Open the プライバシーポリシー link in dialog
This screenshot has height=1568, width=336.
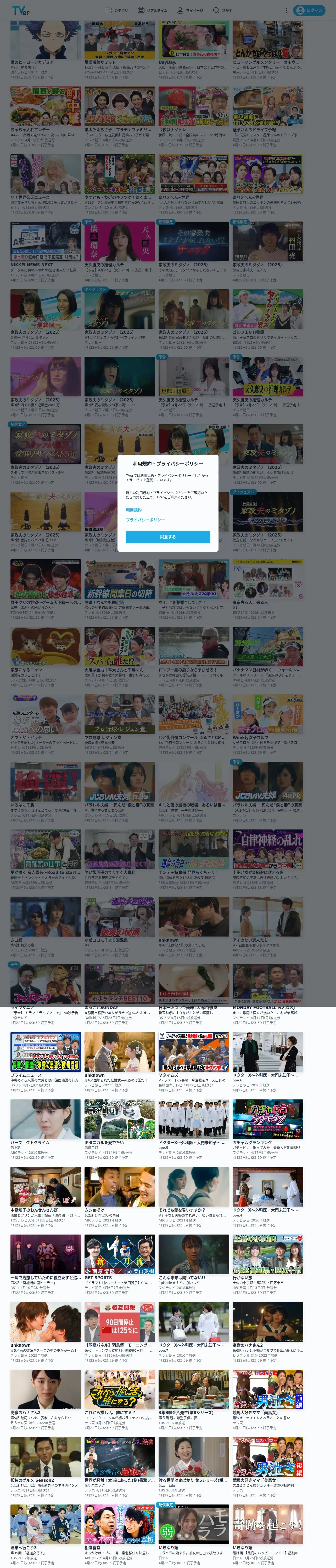[145, 520]
